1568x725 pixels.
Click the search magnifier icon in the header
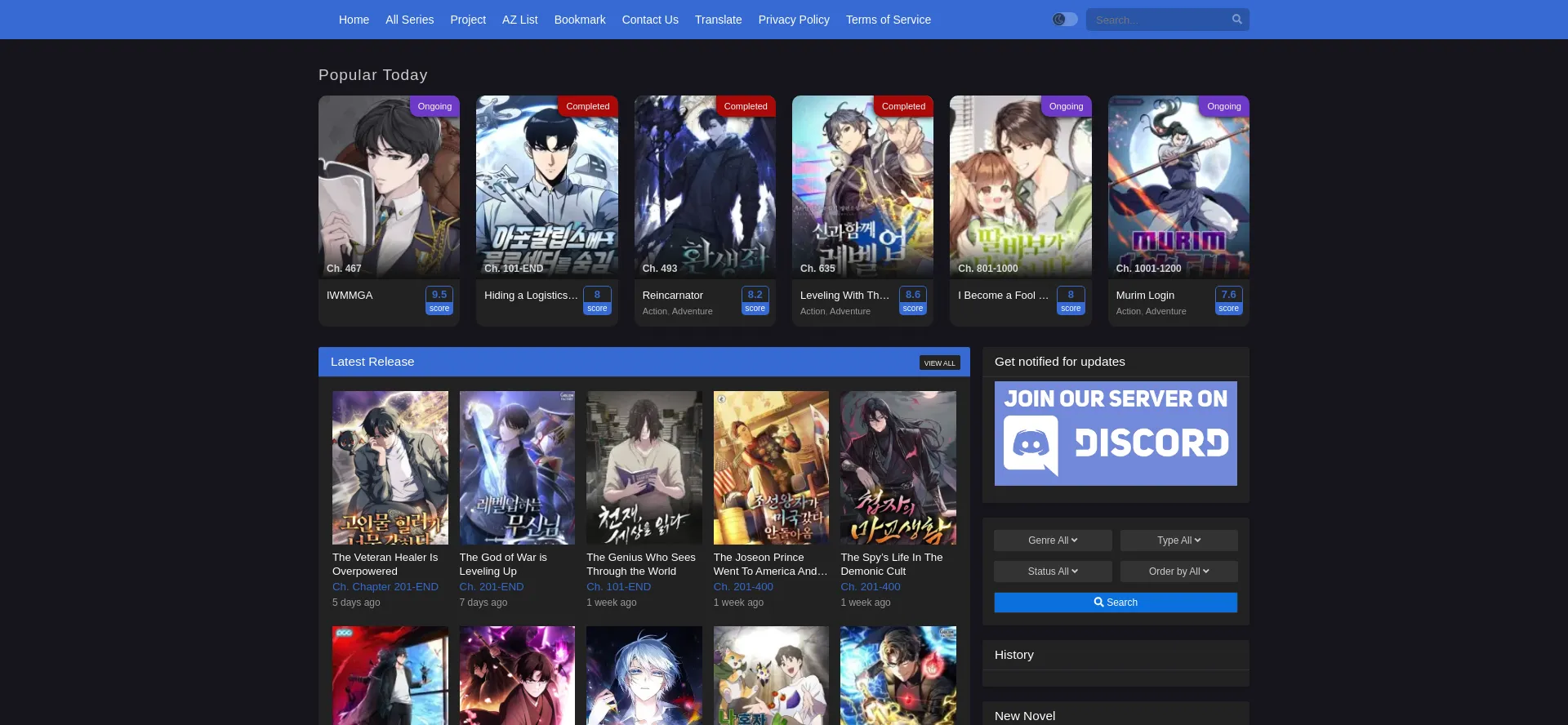(1236, 20)
